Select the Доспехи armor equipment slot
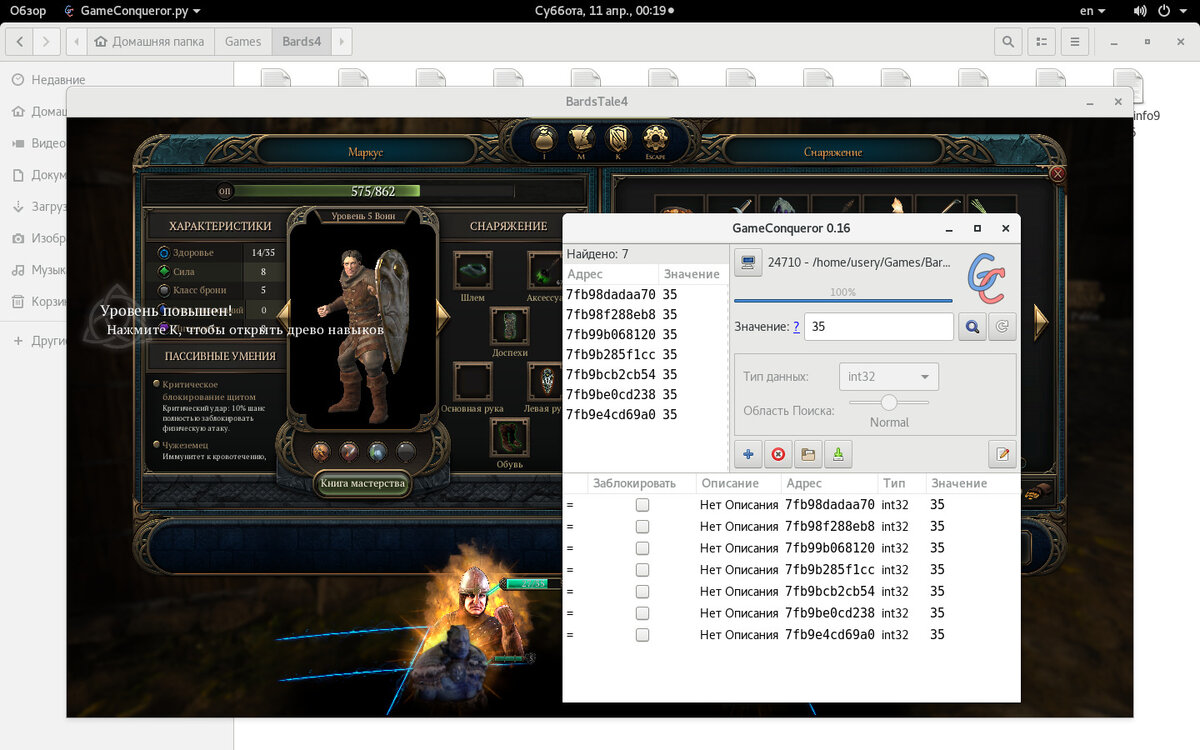This screenshot has width=1200, height=750. 510,326
